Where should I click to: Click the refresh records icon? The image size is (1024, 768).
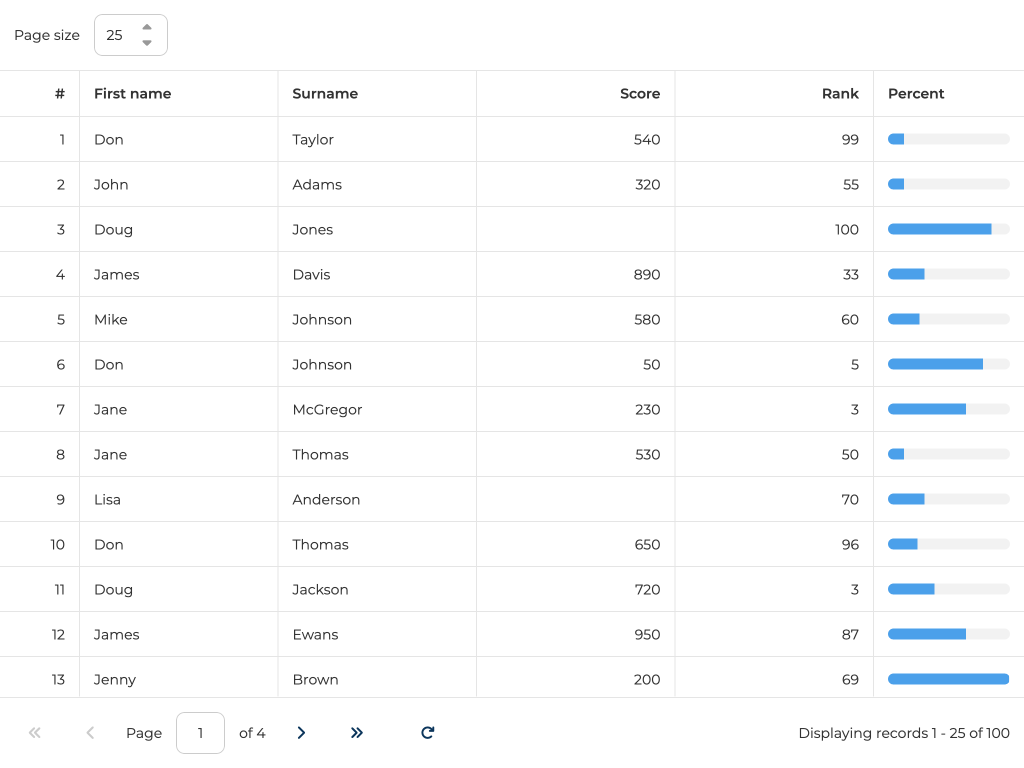(427, 733)
